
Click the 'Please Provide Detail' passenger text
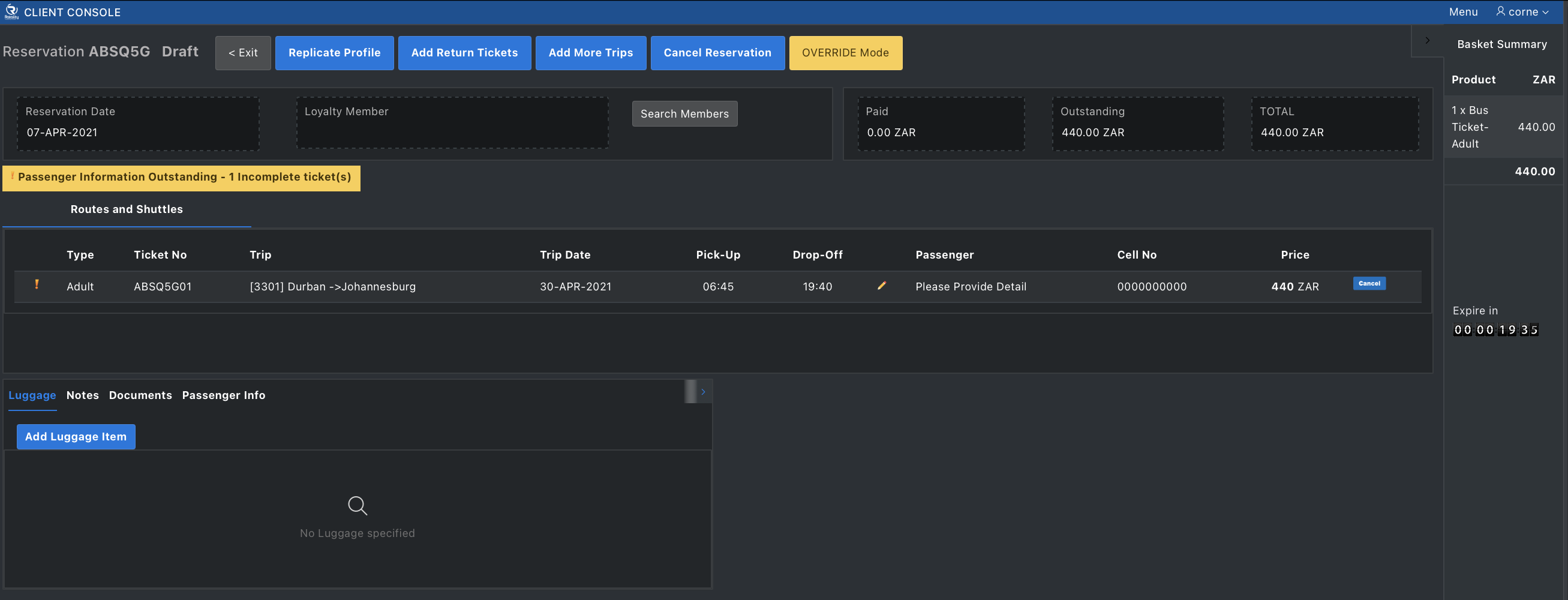pos(971,287)
